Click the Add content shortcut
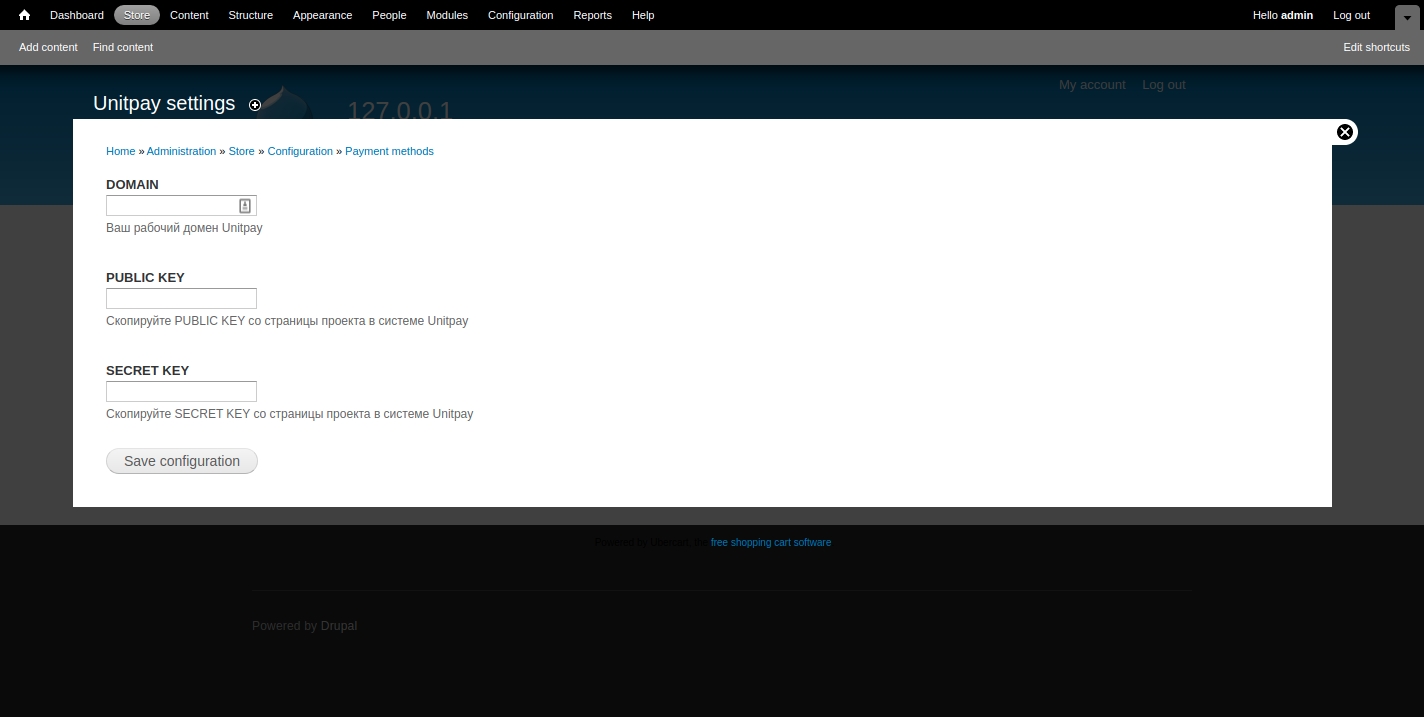The image size is (1424, 717). tap(48, 47)
